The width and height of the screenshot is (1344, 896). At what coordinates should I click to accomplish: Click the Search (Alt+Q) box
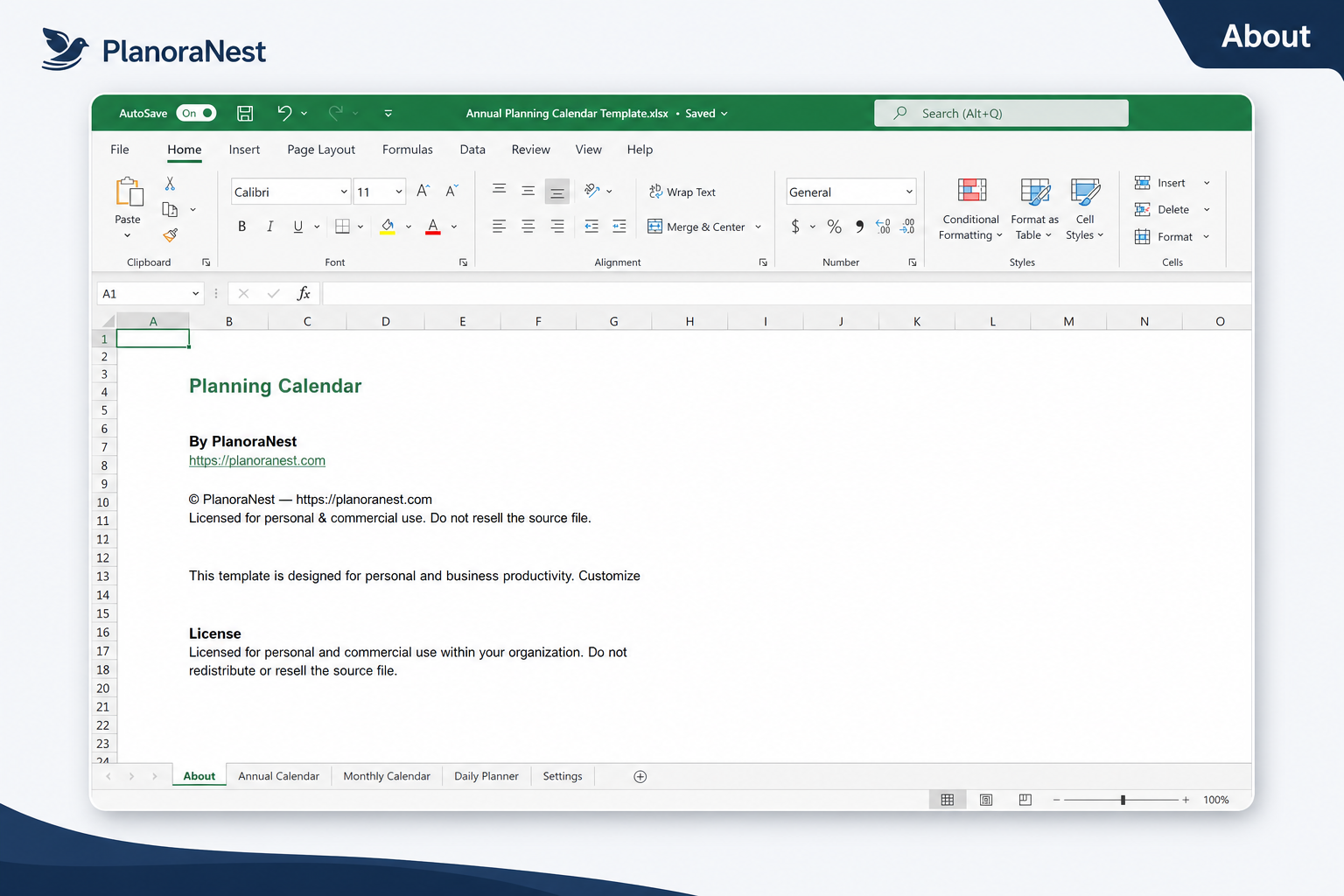pyautogui.click(x=1001, y=113)
